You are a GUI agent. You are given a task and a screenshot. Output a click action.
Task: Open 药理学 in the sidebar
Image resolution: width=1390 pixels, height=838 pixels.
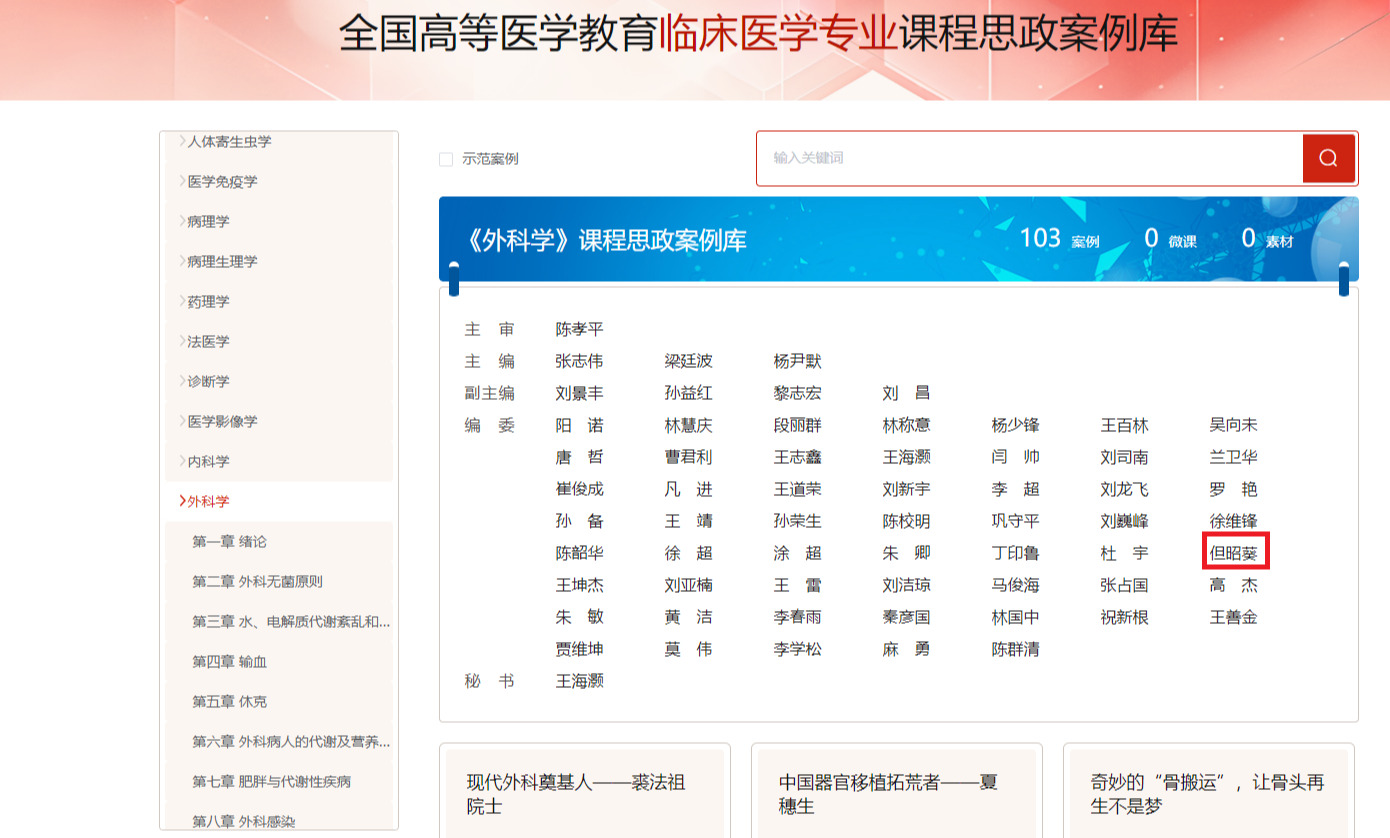point(208,302)
